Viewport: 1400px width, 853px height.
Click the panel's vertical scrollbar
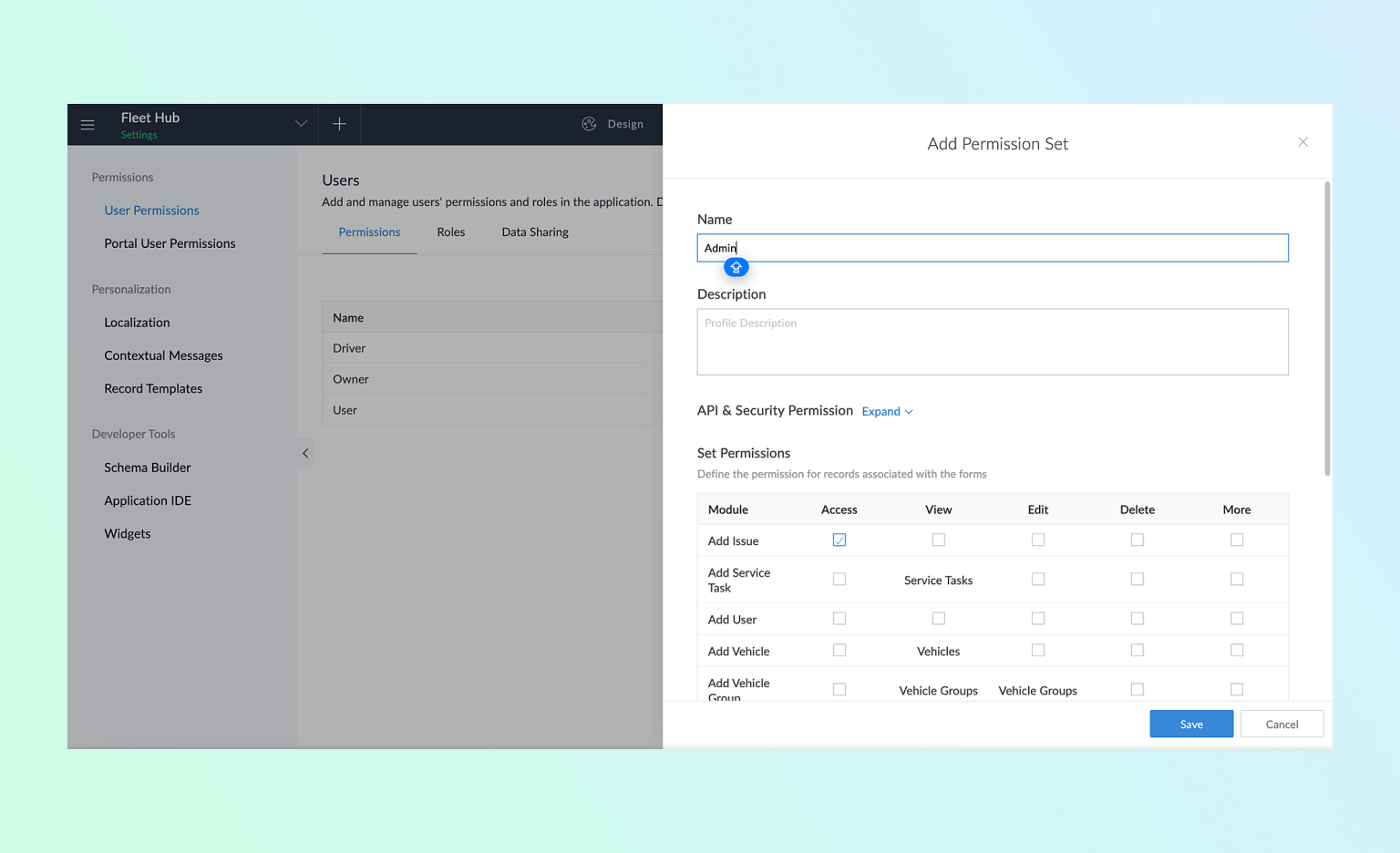click(1326, 328)
